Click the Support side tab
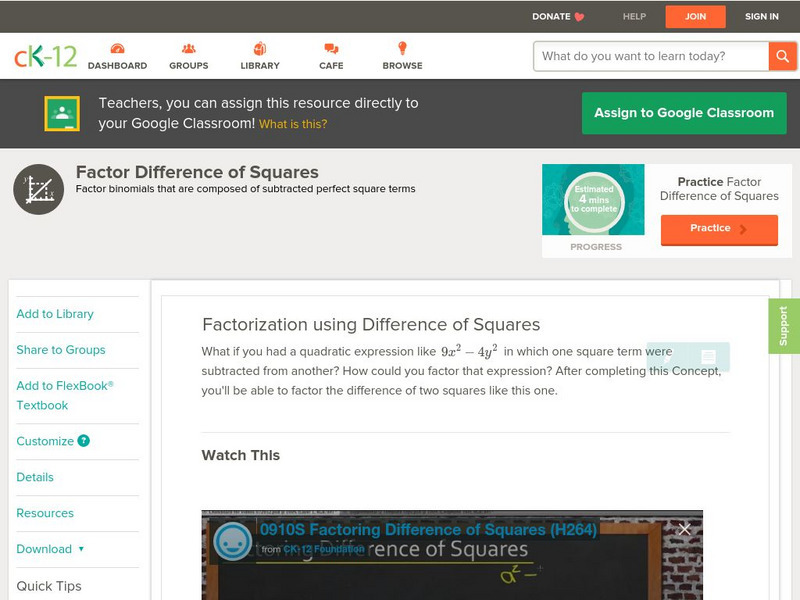Image resolution: width=800 pixels, height=600 pixels. tap(784, 326)
